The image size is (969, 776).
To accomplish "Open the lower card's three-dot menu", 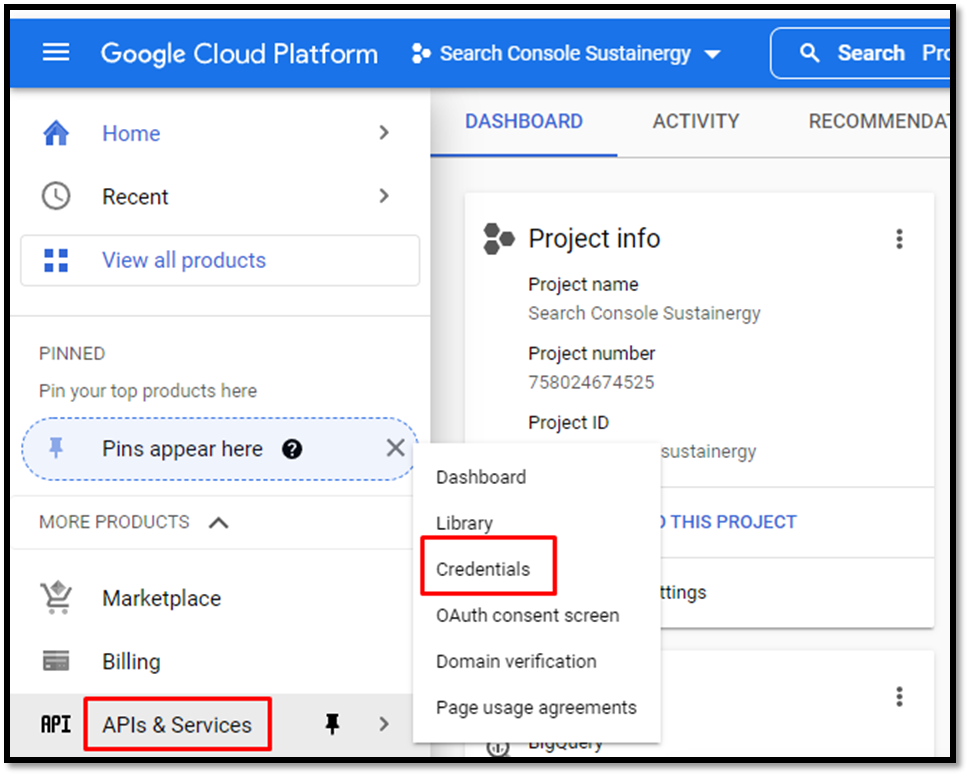I will coord(899,697).
